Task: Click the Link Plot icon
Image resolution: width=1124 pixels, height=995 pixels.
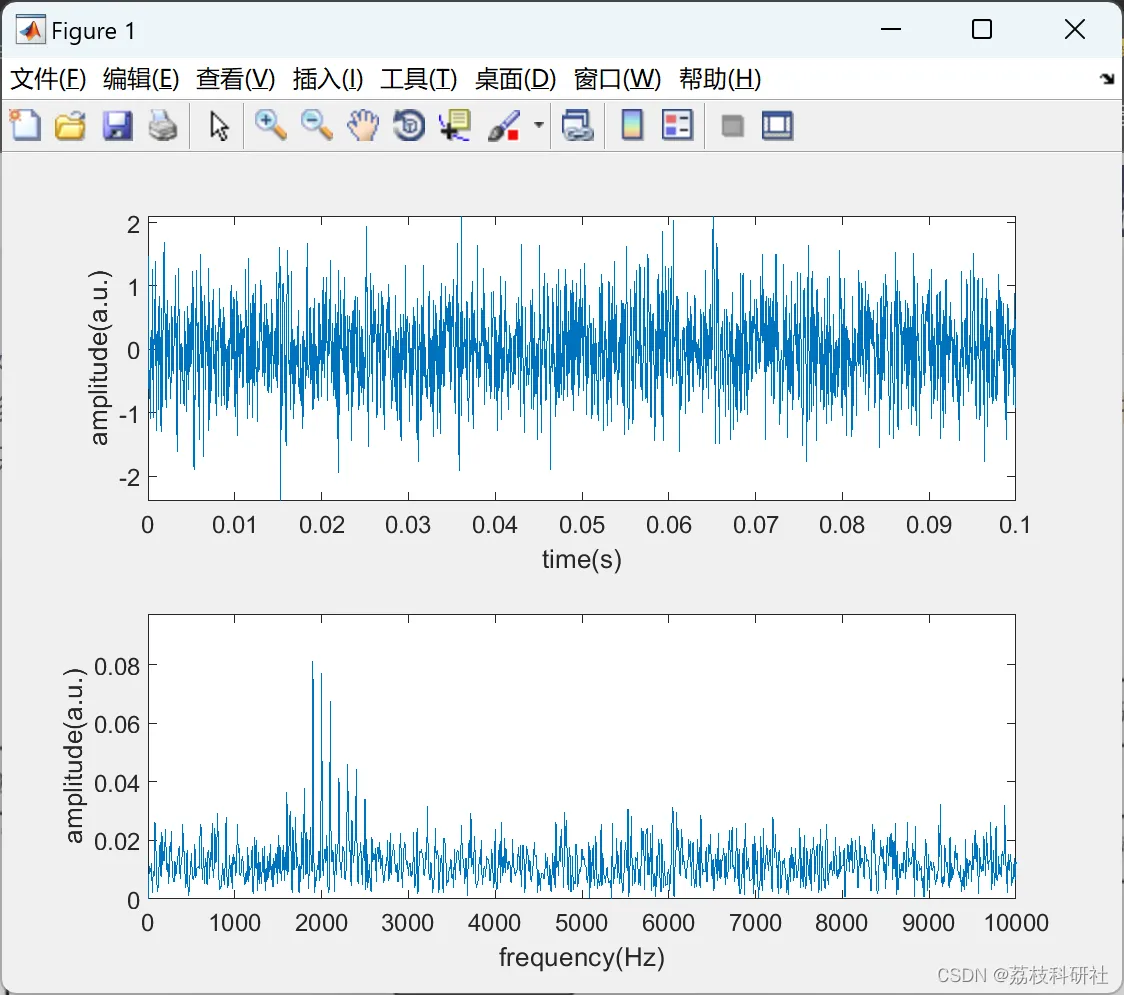Action: [578, 125]
